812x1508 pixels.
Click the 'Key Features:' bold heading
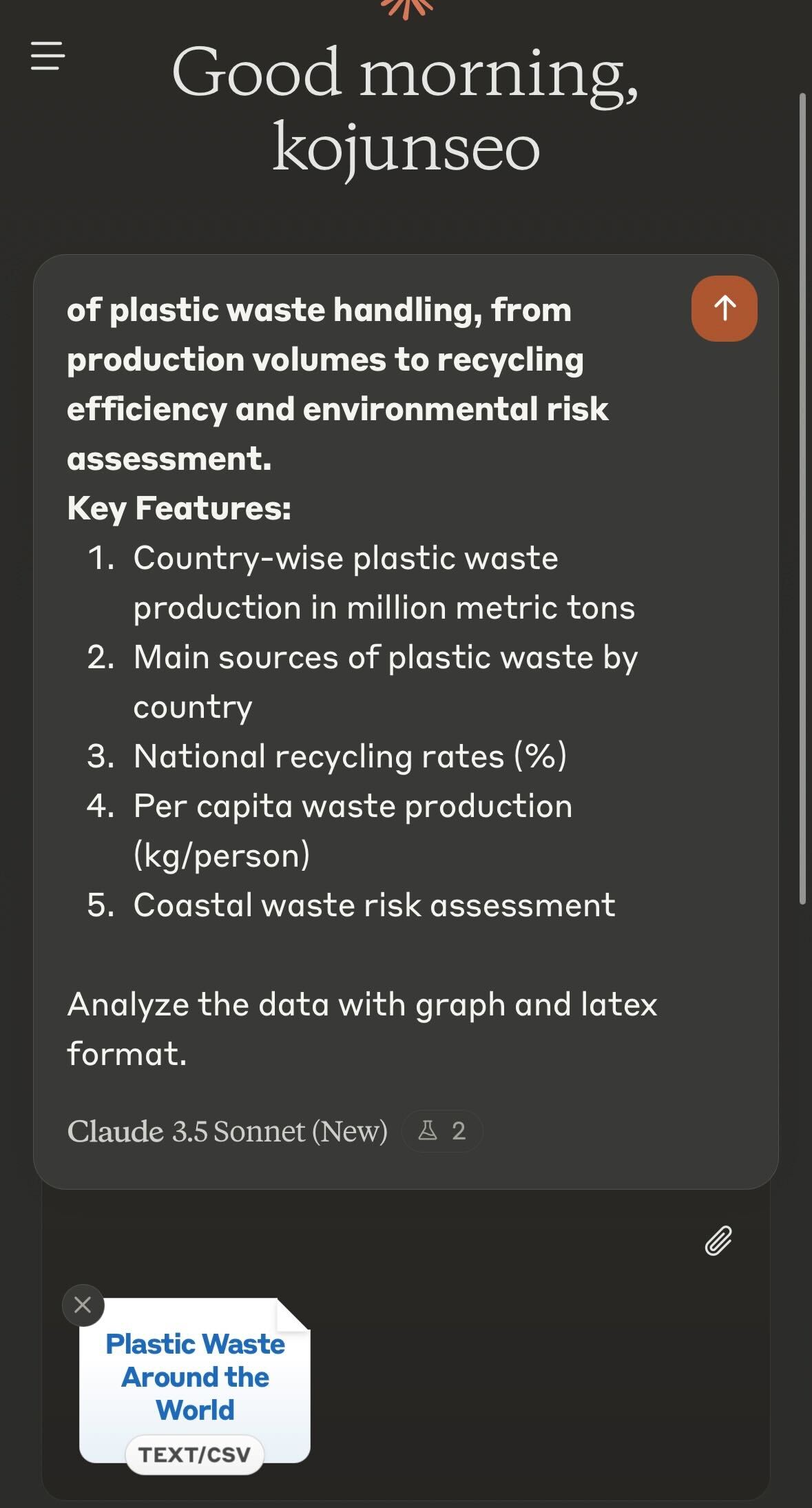[179, 508]
